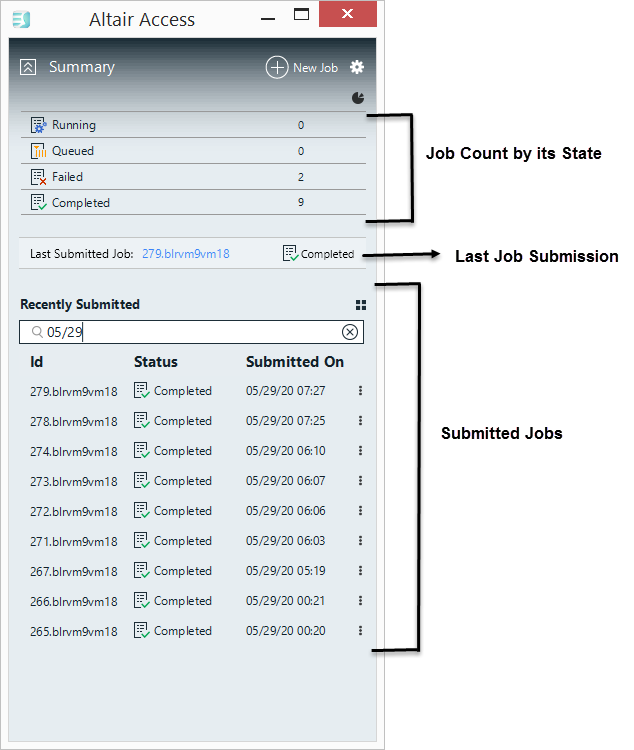
Task: Select the Running row label
Action: click(74, 125)
